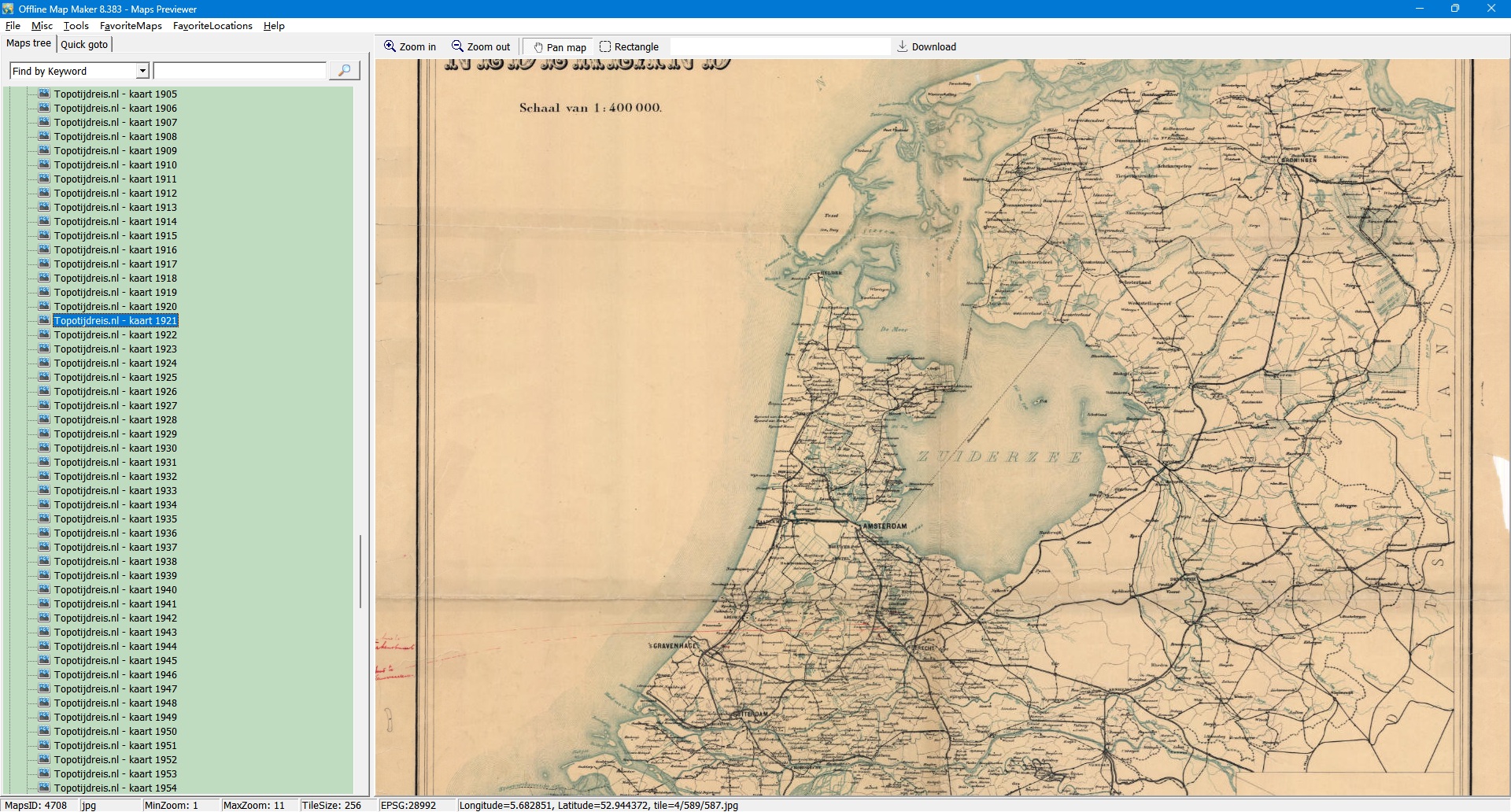
Task: Open the FavoriteMaps menu
Action: click(x=131, y=26)
